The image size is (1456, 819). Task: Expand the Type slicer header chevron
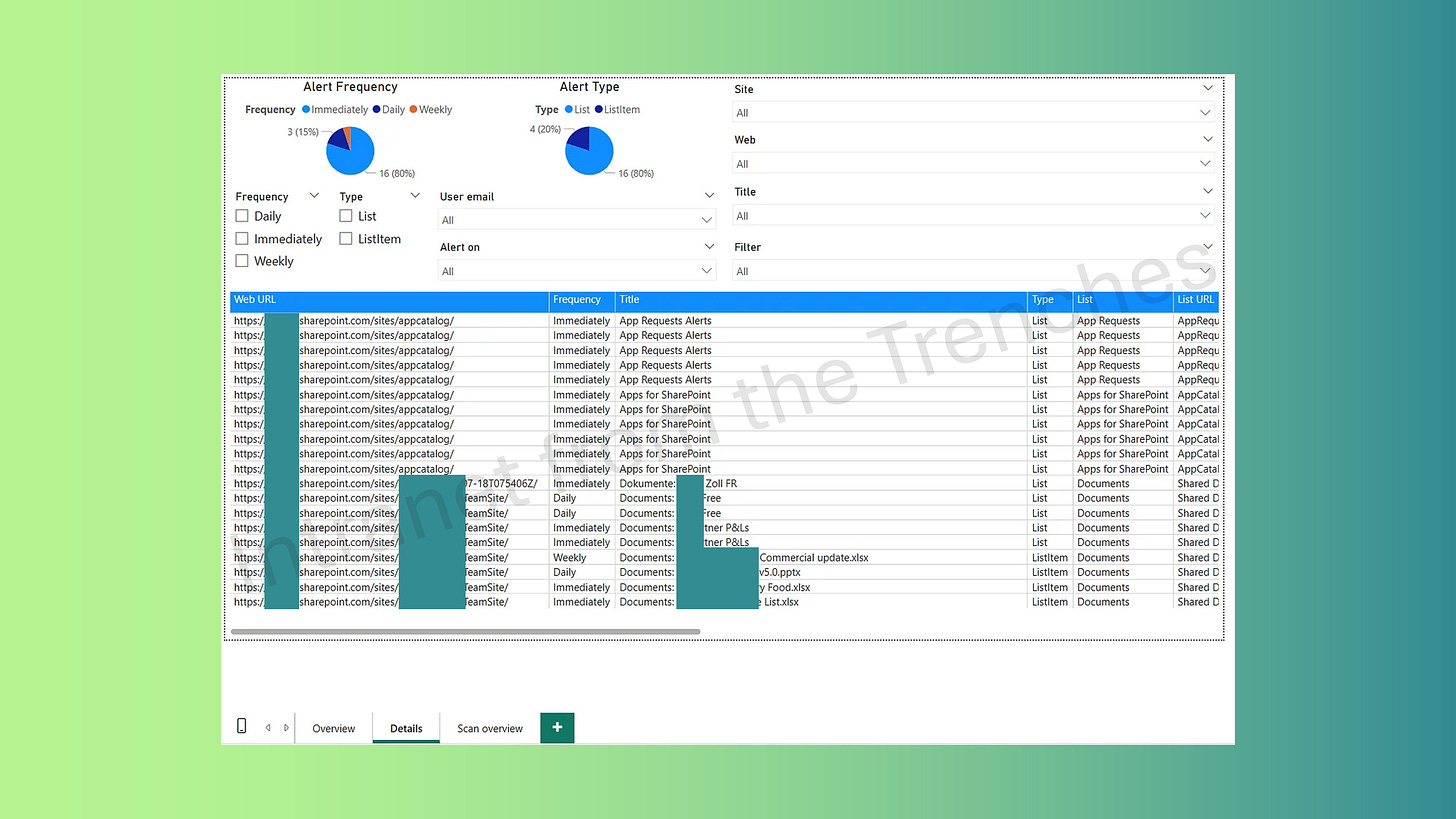(x=415, y=195)
